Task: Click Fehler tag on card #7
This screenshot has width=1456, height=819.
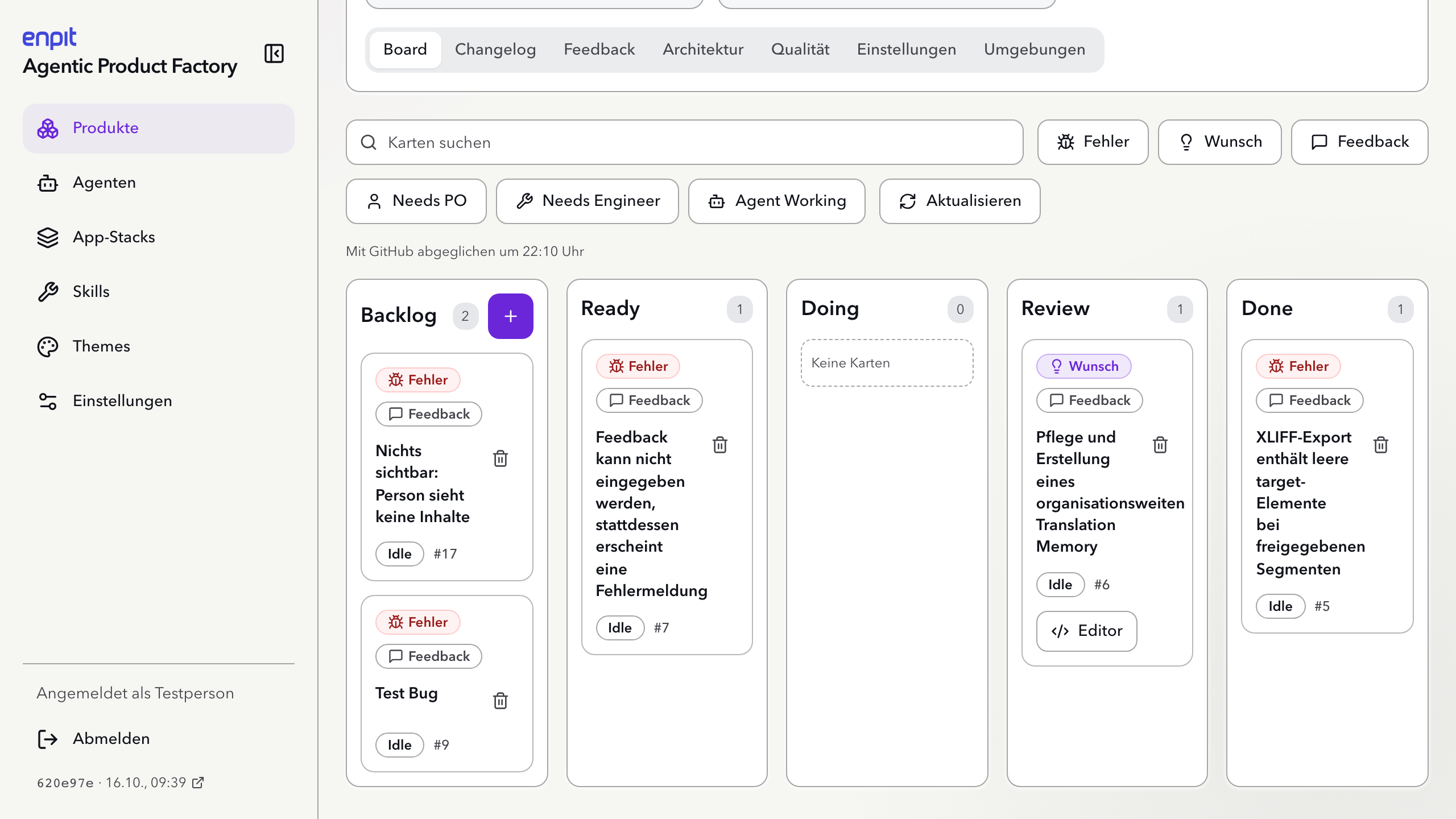Action: click(638, 366)
